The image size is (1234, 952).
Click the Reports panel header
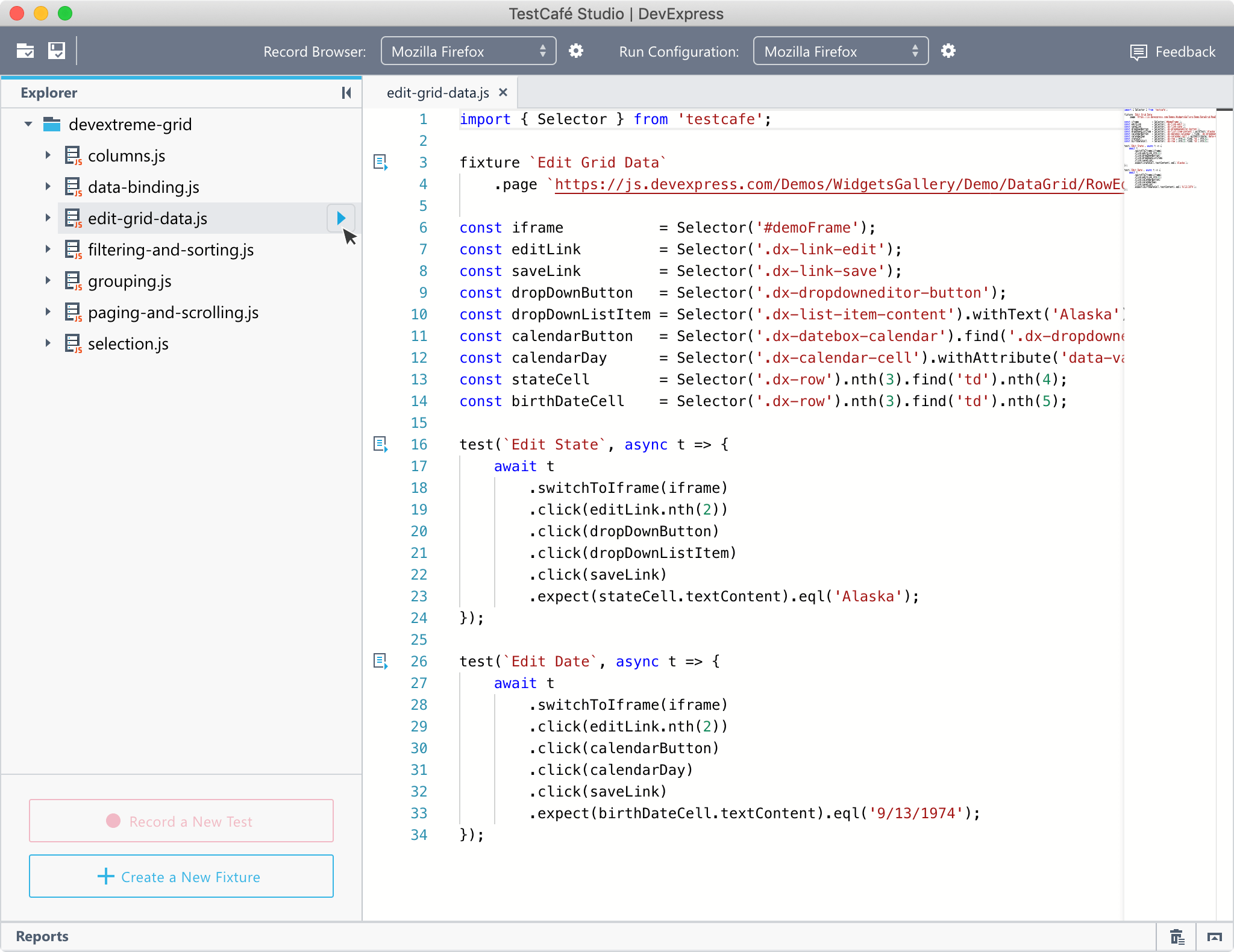(42, 936)
